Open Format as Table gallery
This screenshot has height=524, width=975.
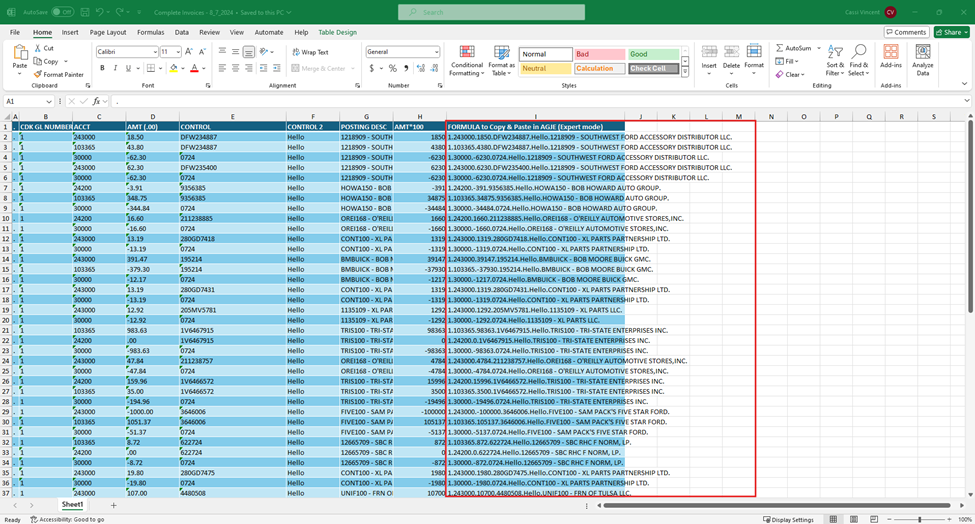click(x=501, y=60)
